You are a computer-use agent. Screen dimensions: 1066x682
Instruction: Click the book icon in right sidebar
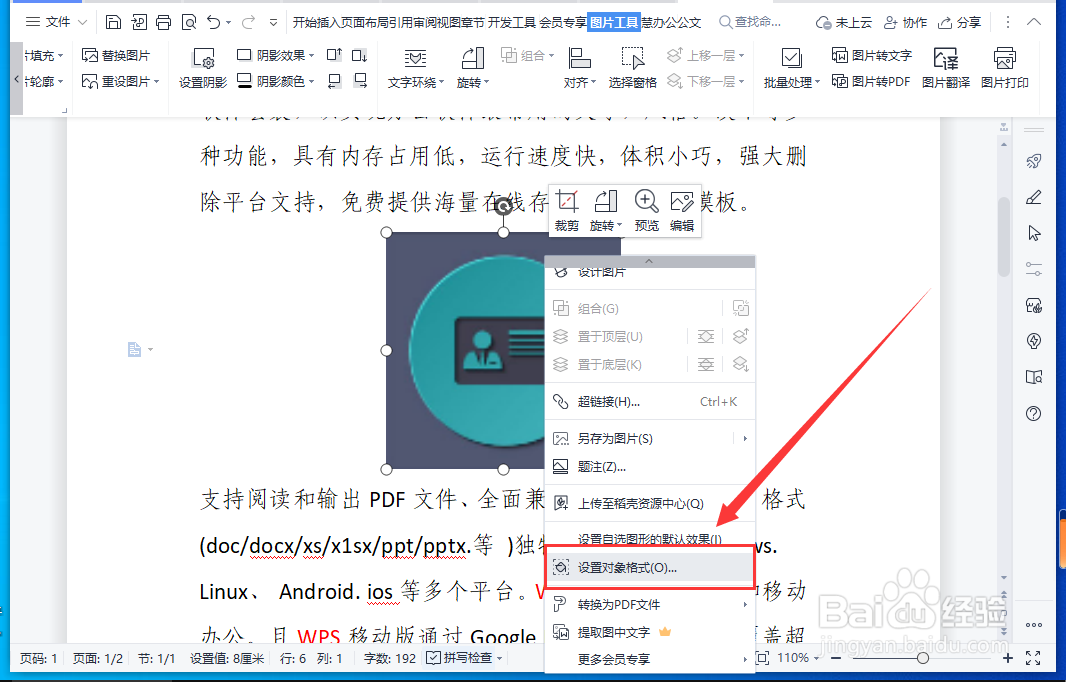(x=1033, y=377)
